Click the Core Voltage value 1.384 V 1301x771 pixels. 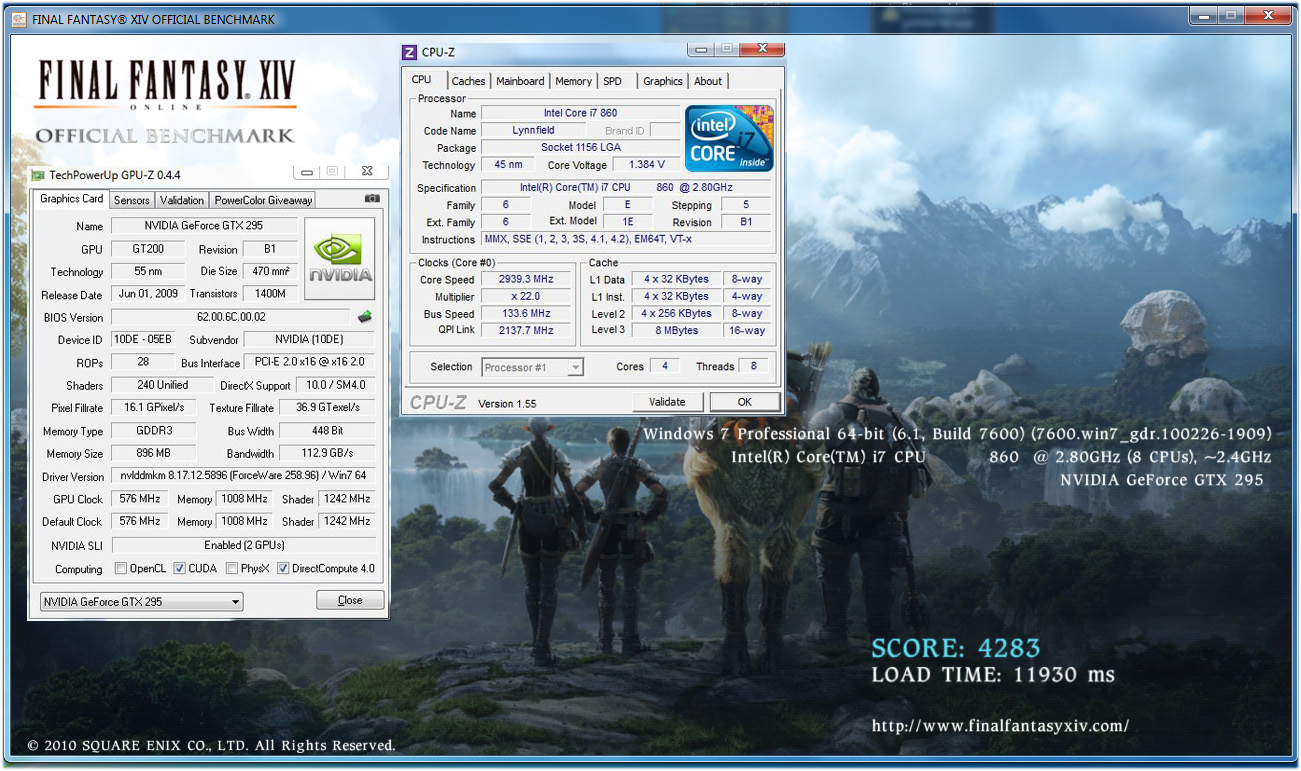tap(645, 164)
